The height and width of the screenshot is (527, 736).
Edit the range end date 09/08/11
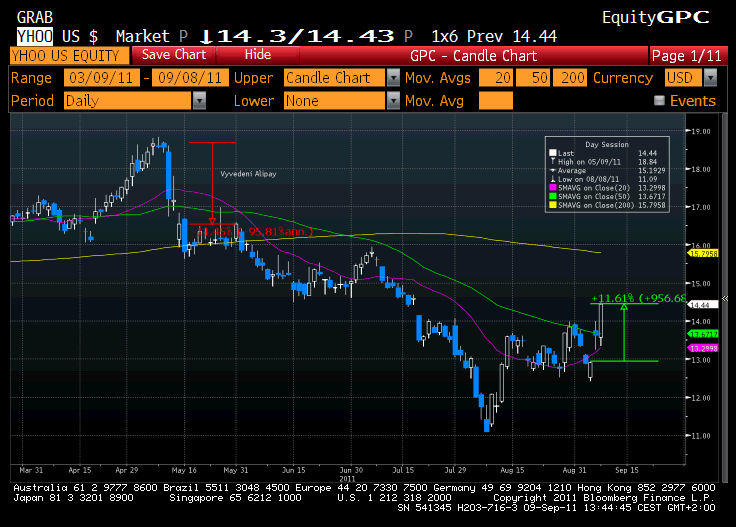tap(190, 78)
